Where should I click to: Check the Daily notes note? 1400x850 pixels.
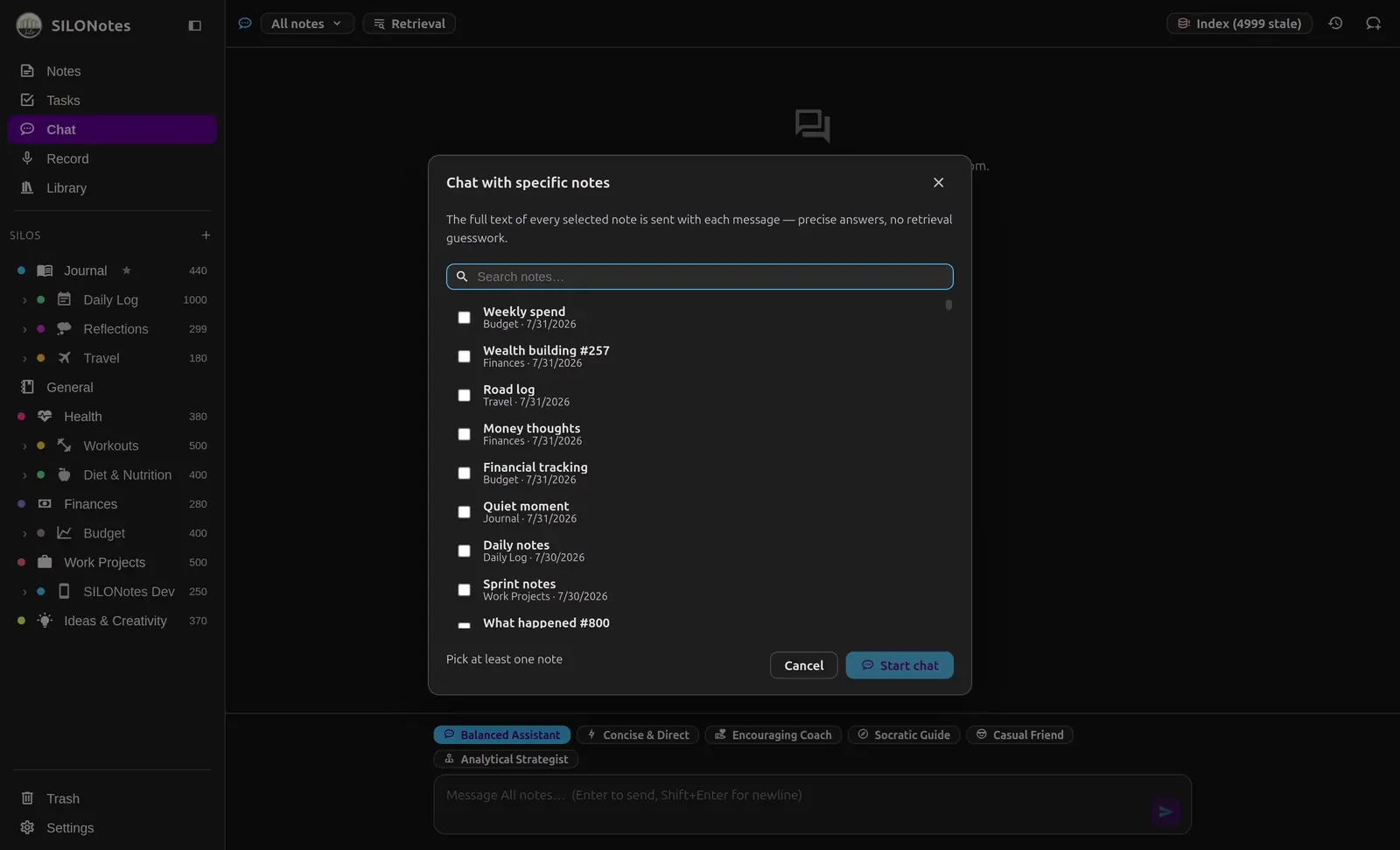tap(464, 551)
